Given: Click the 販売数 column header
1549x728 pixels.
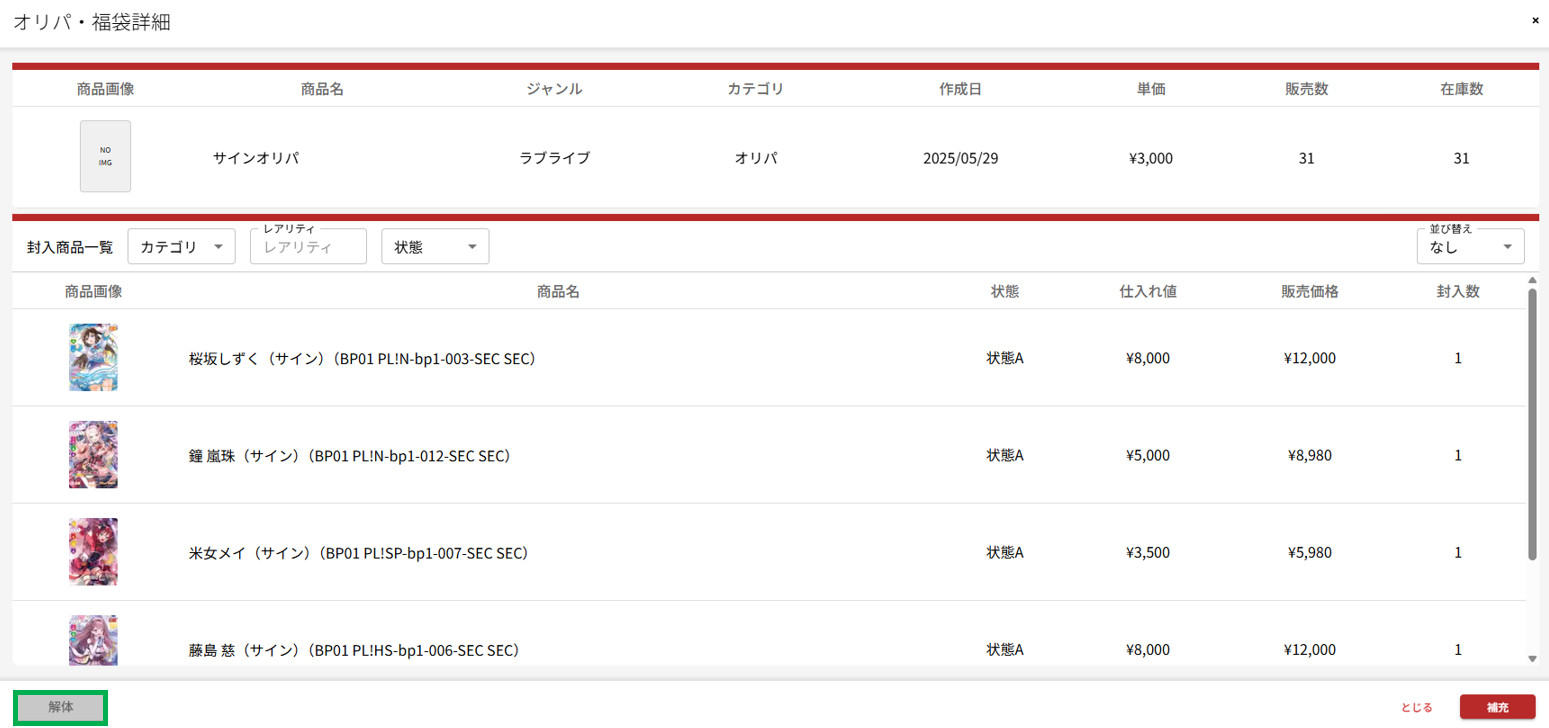Looking at the screenshot, I should click(x=1307, y=89).
